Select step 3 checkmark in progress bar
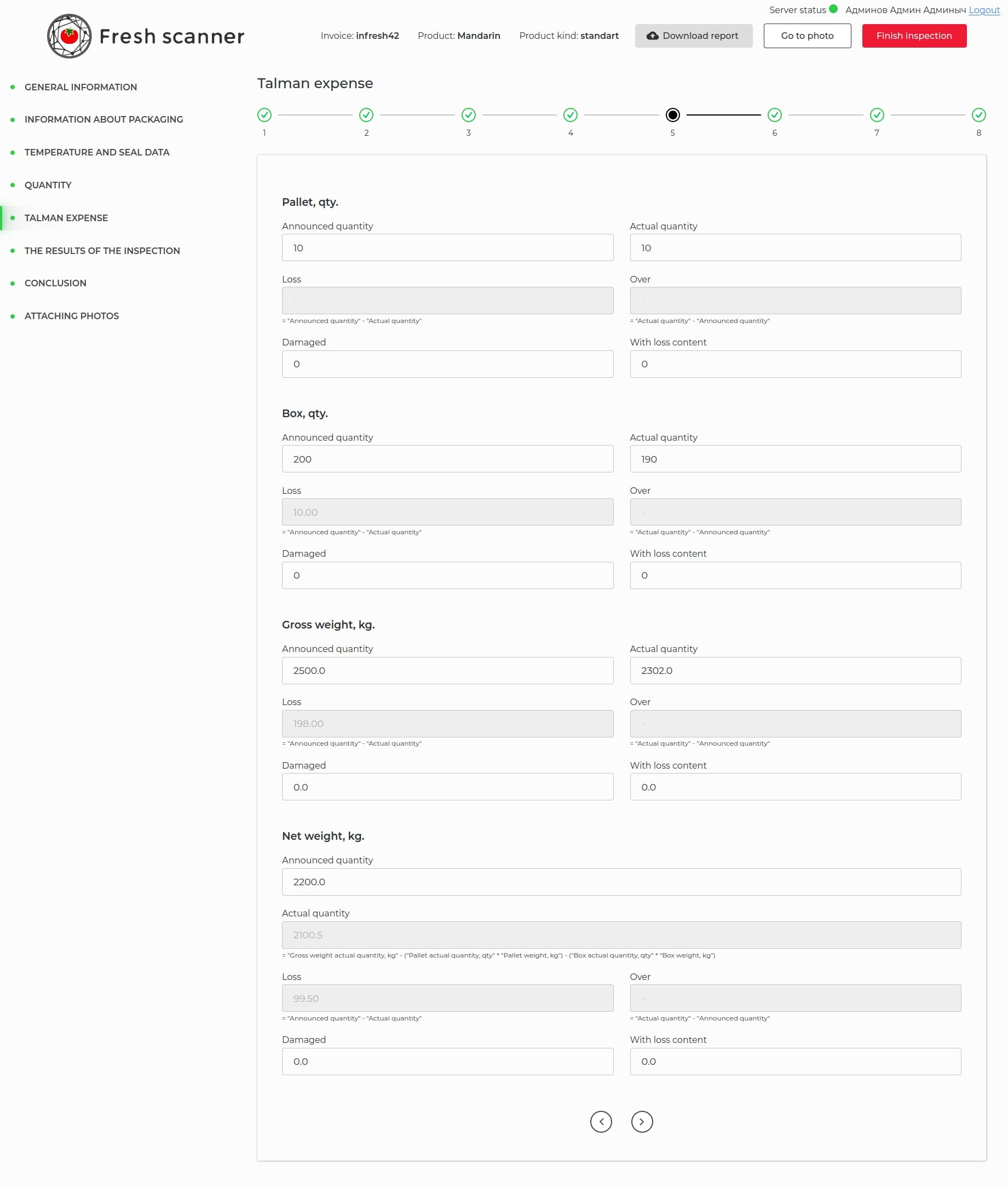 (468, 115)
